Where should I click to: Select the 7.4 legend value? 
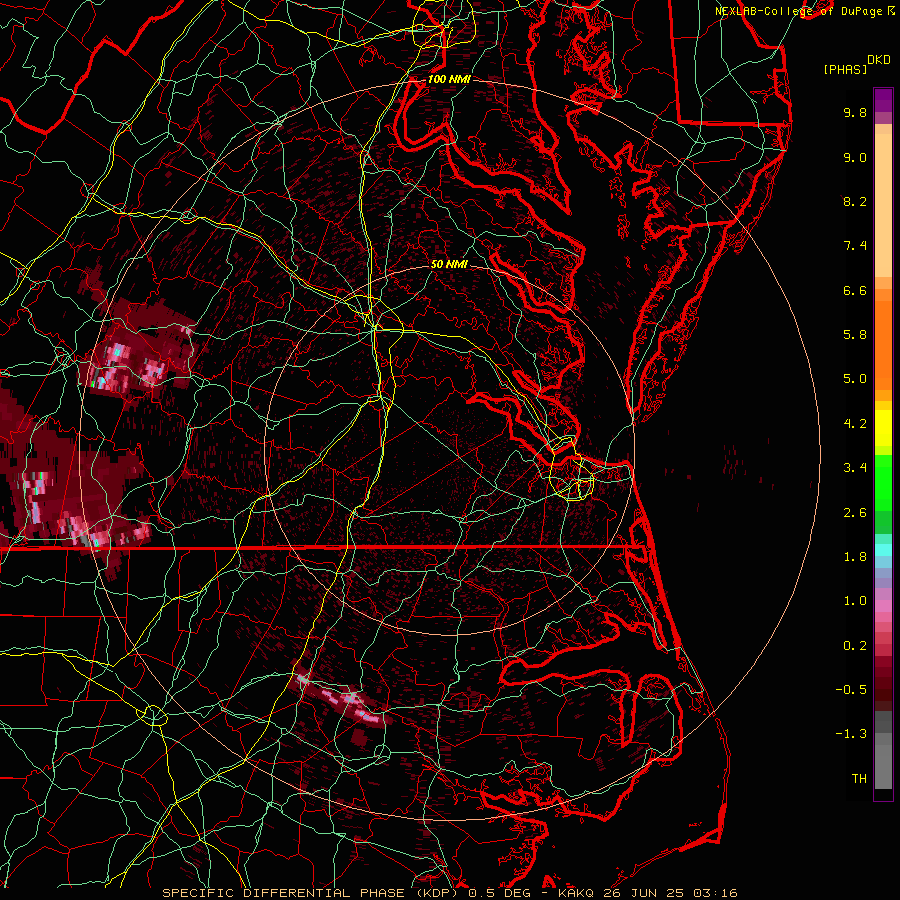855,246
